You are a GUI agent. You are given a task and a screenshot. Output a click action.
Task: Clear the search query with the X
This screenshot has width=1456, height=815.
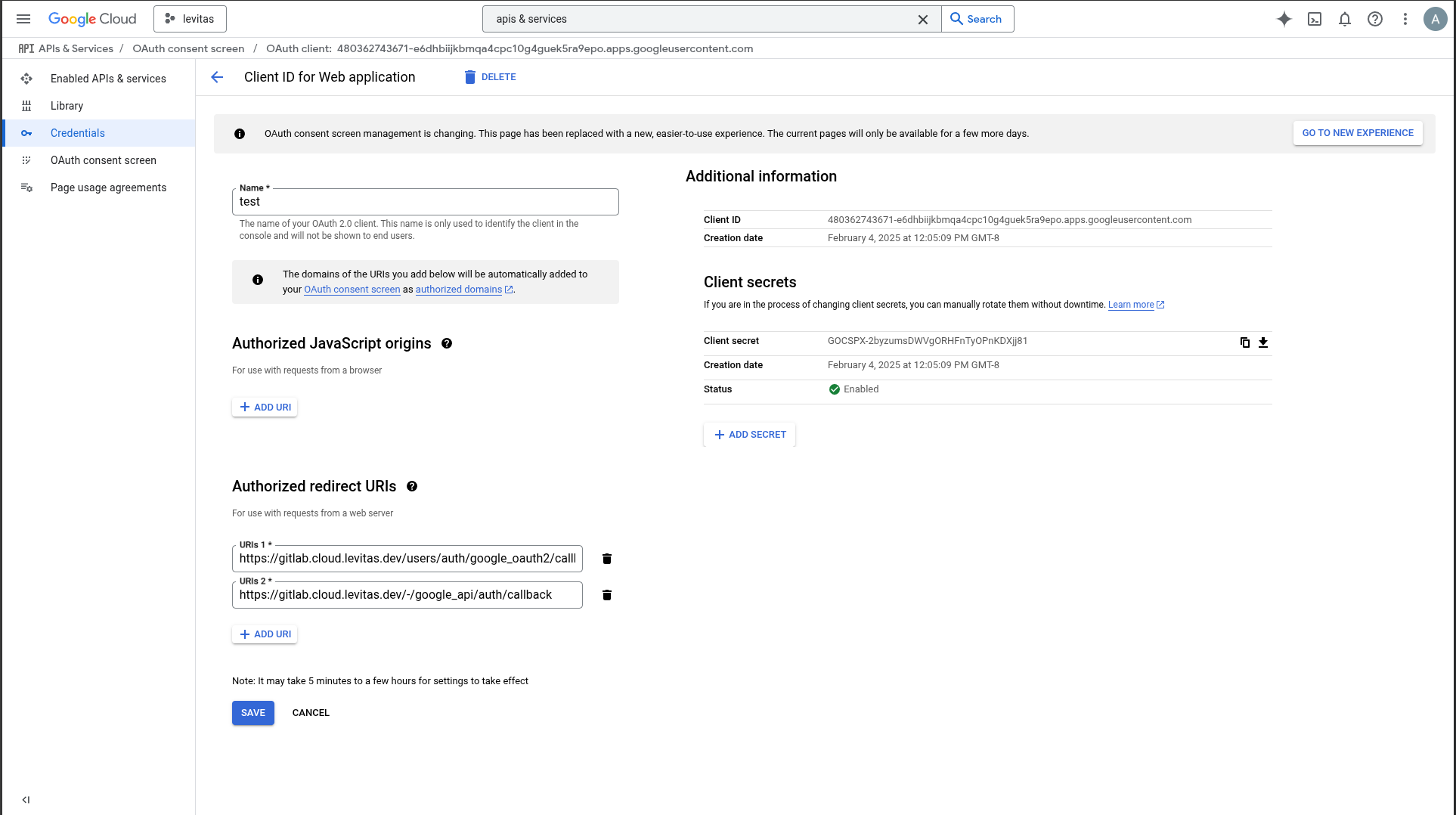[x=923, y=19]
